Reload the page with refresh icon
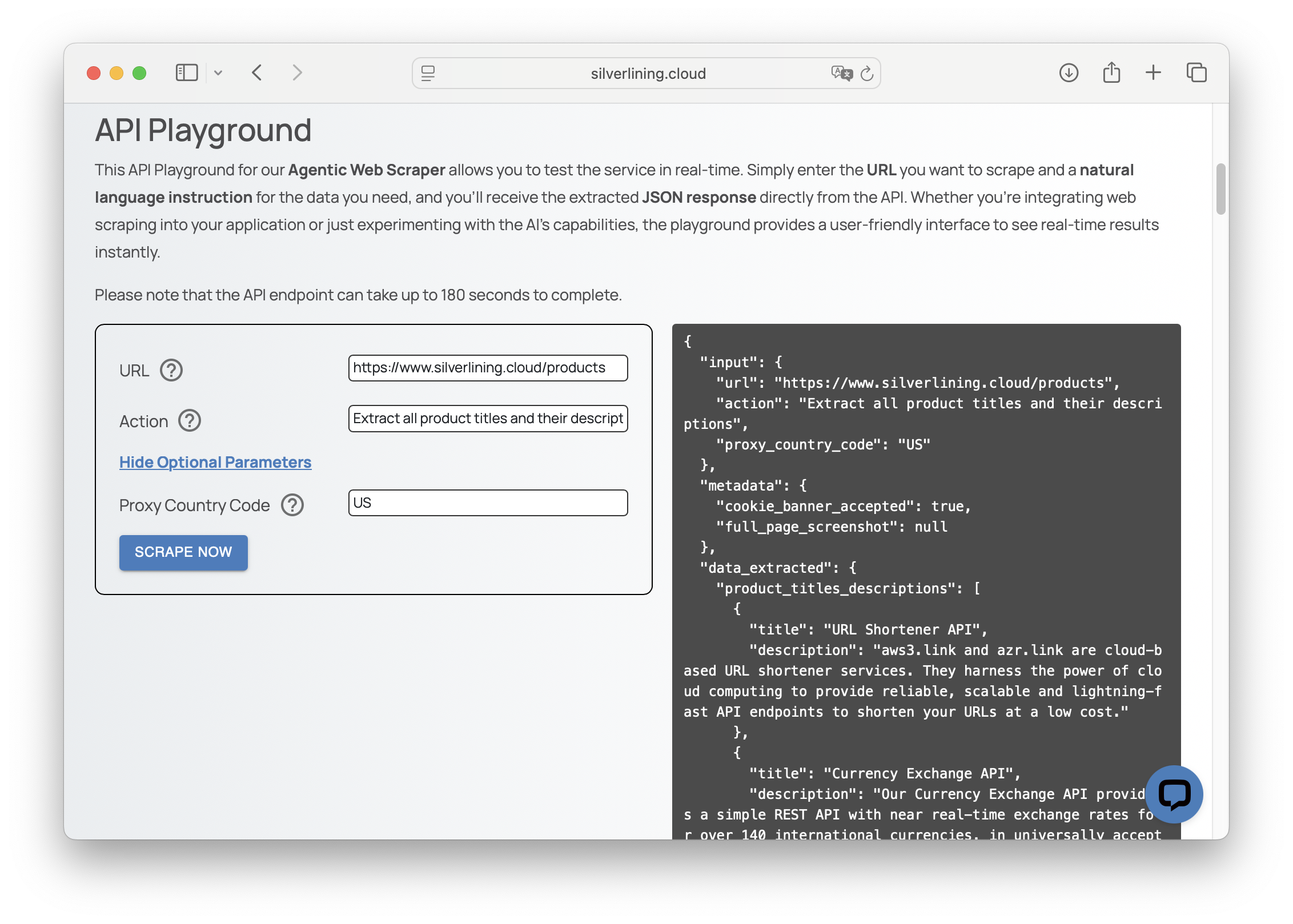The height and width of the screenshot is (924, 1293). 867,73
